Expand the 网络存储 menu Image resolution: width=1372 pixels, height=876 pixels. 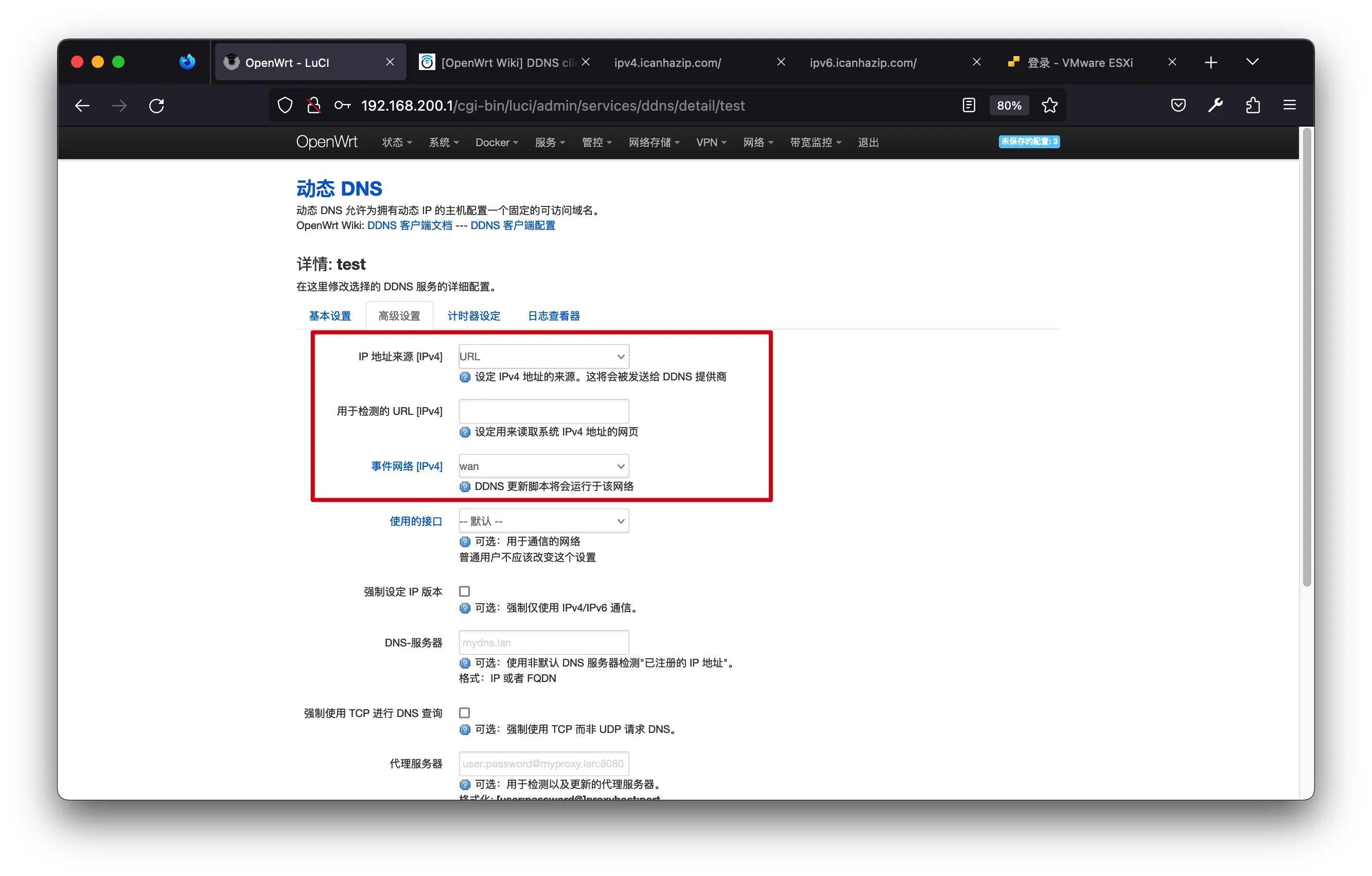coord(654,143)
